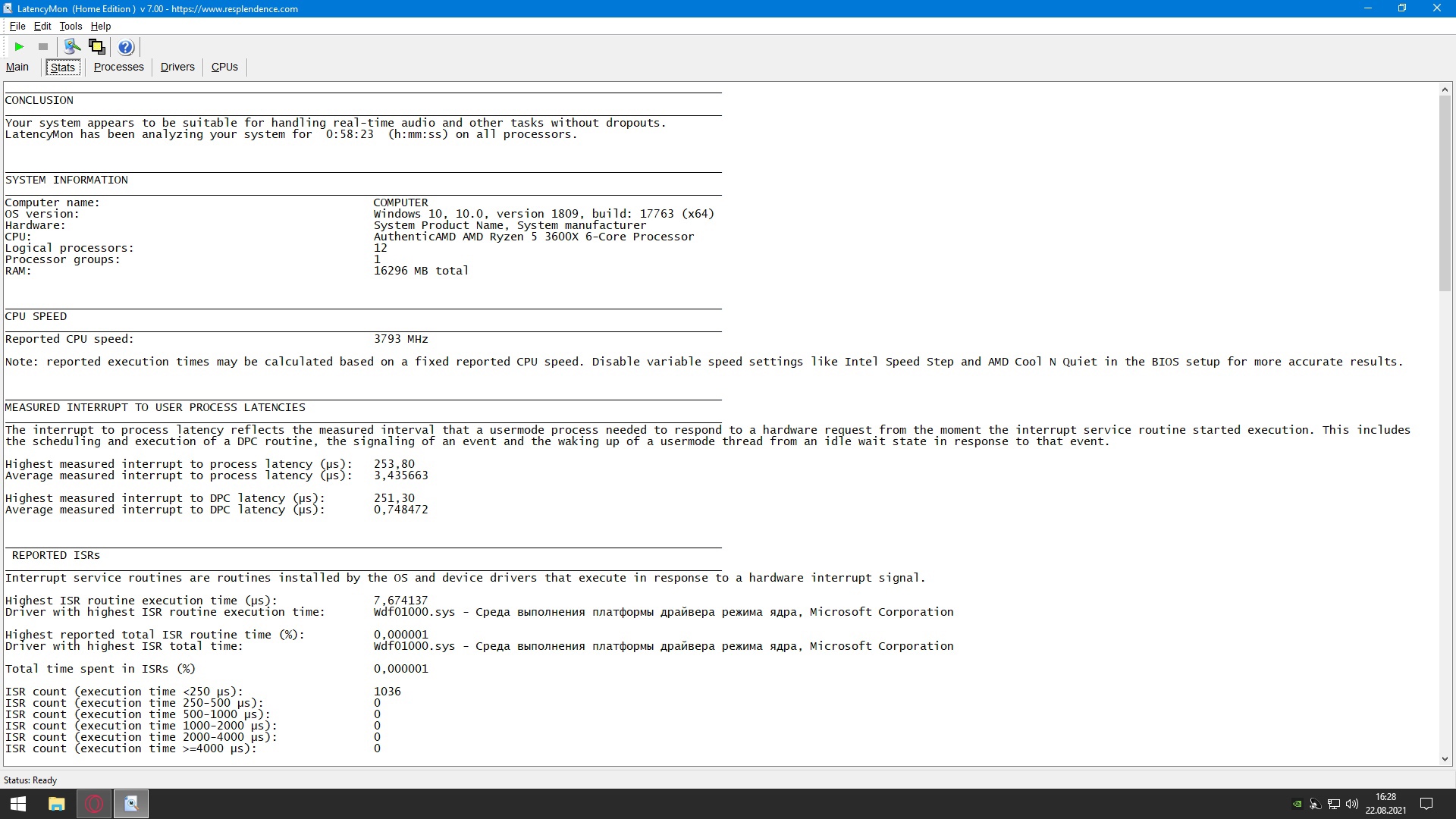Click the scrollbar up arrow in report pane
1456x819 pixels.
(x=1445, y=90)
